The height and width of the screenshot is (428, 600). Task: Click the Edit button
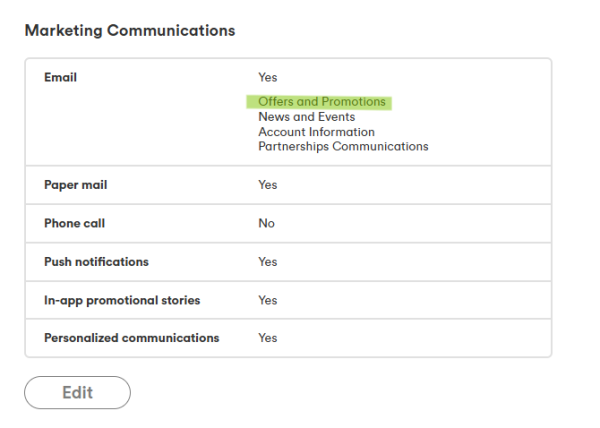tap(77, 393)
